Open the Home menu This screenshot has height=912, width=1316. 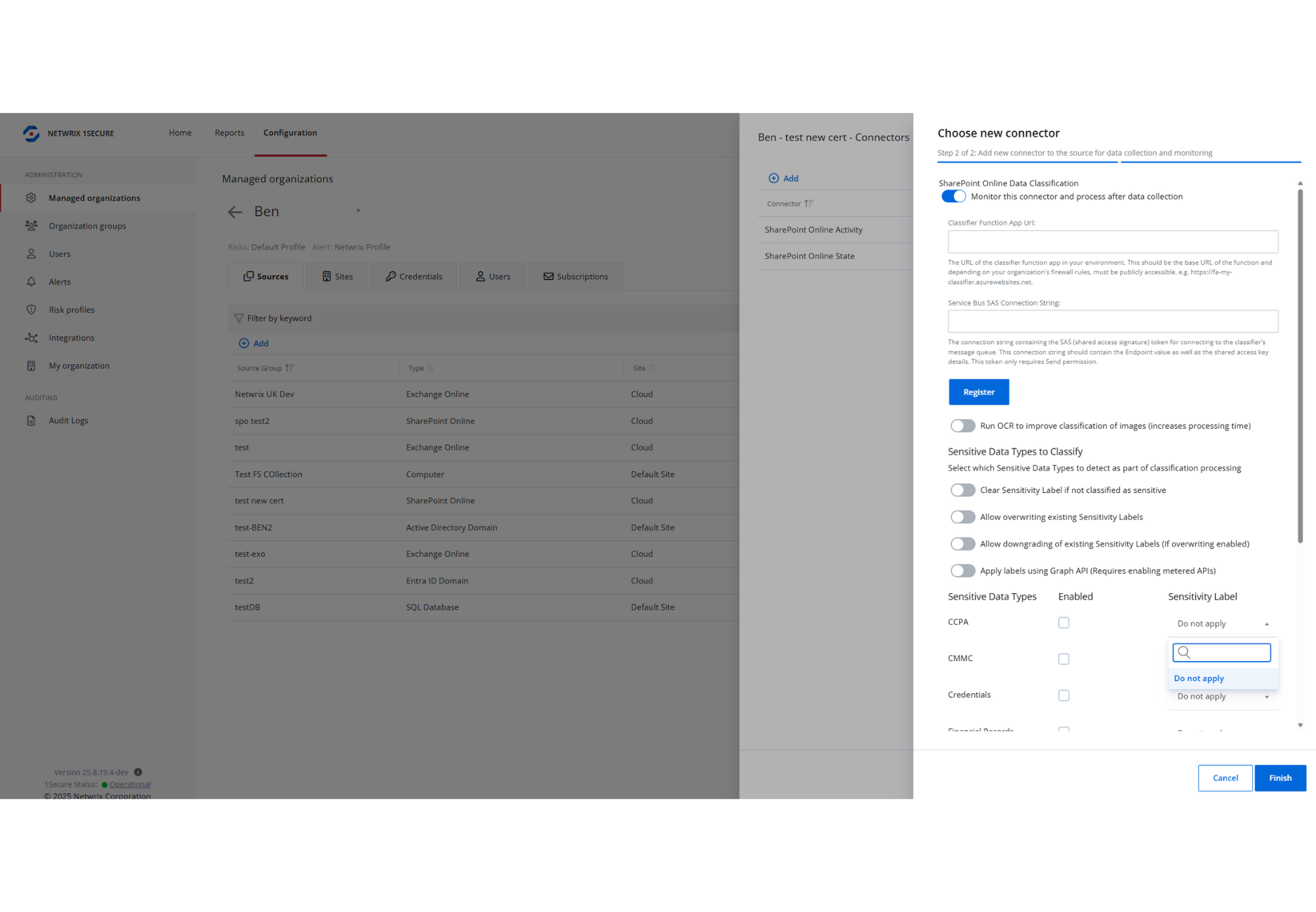click(180, 133)
